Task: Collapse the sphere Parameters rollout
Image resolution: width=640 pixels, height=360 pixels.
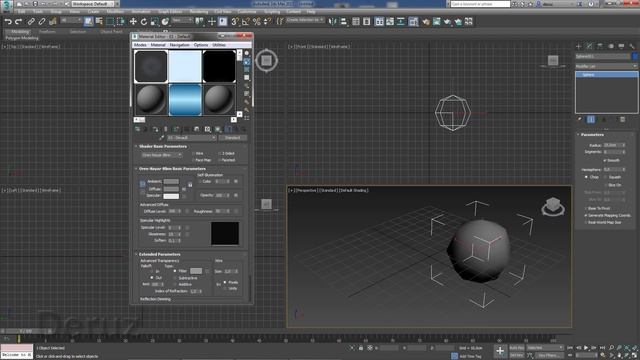Action: (578, 134)
